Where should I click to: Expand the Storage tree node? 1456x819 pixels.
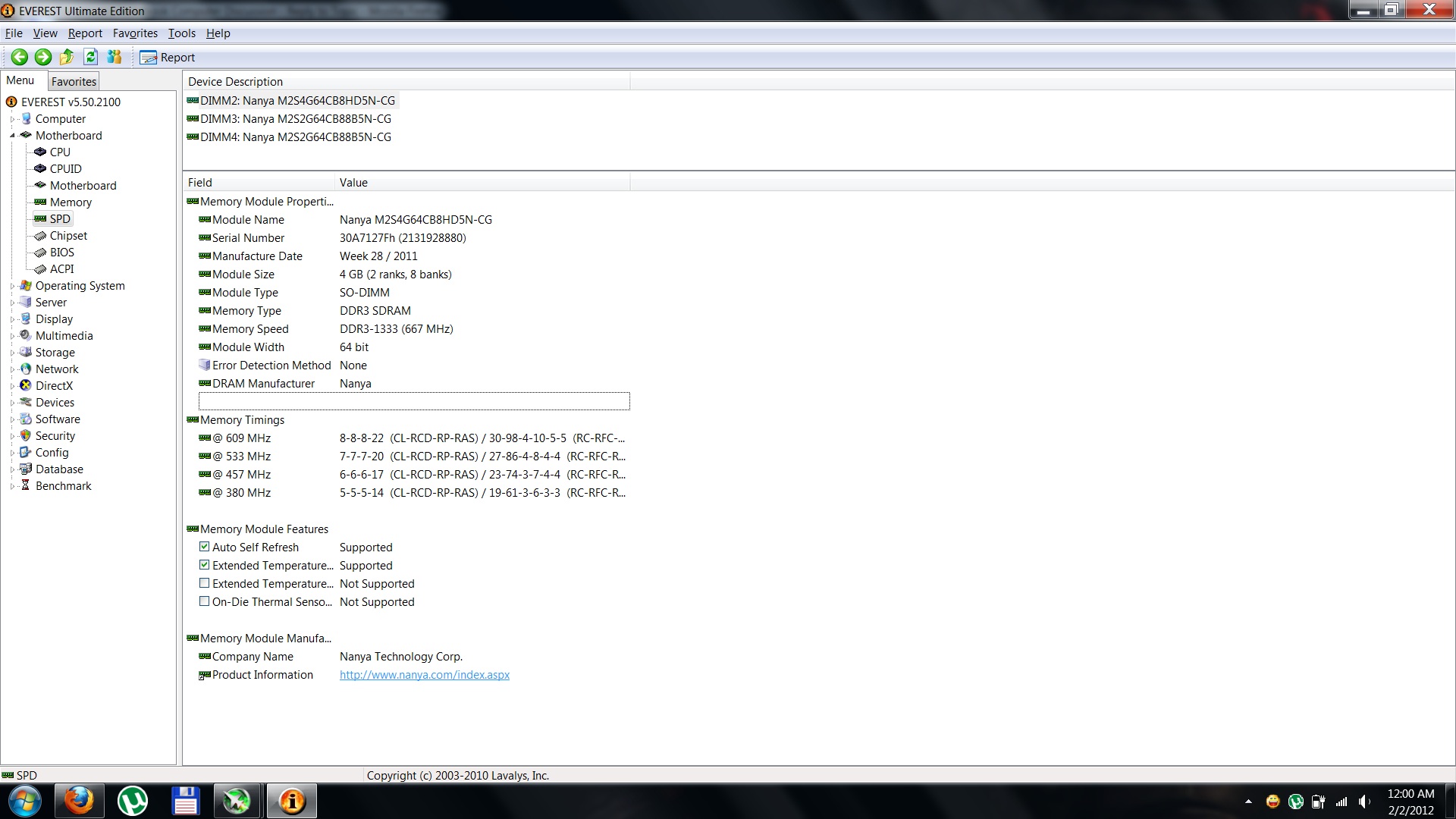12,353
